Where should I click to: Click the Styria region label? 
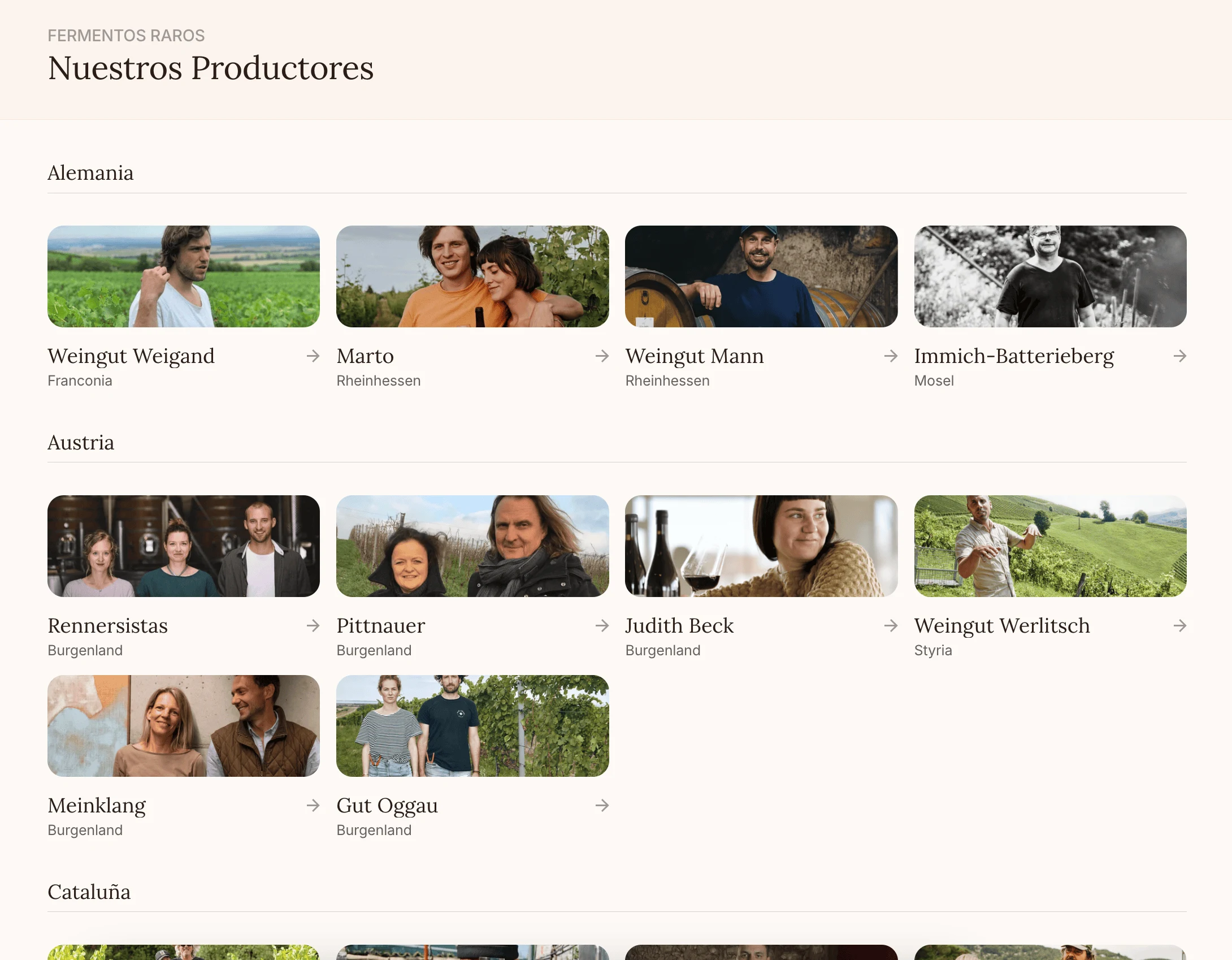933,650
